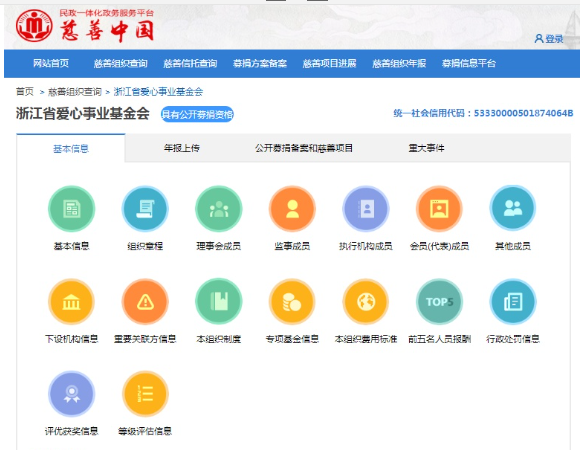Click the 评优获奖信息 label text

point(71,431)
